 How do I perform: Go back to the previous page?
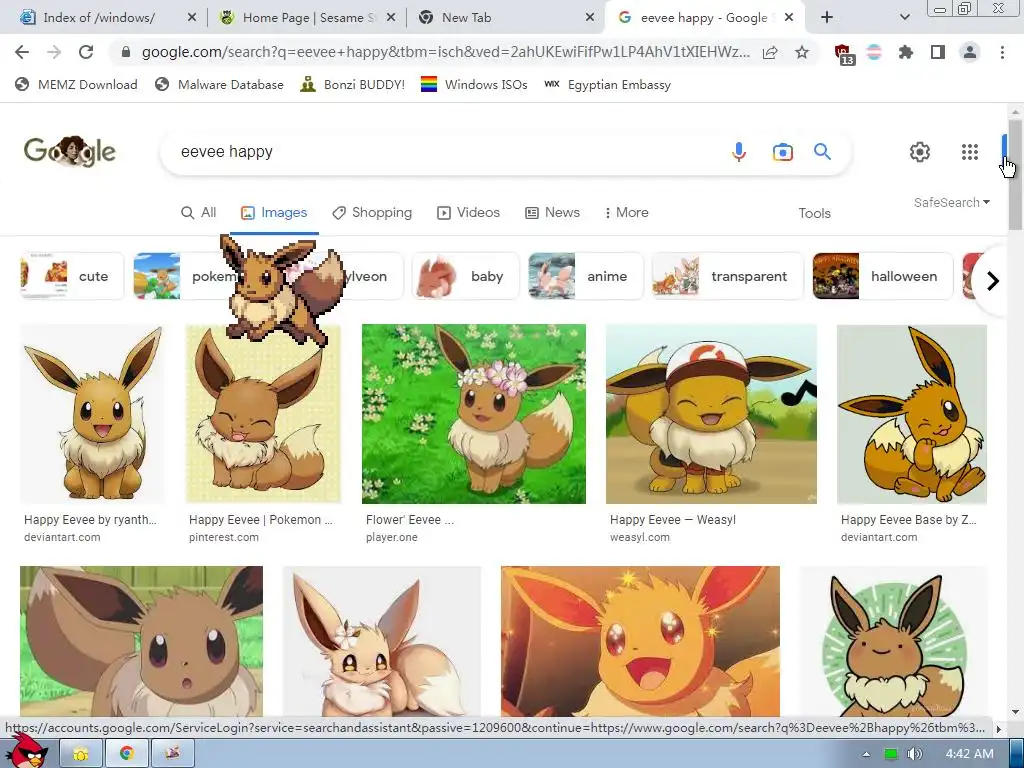(x=22, y=52)
